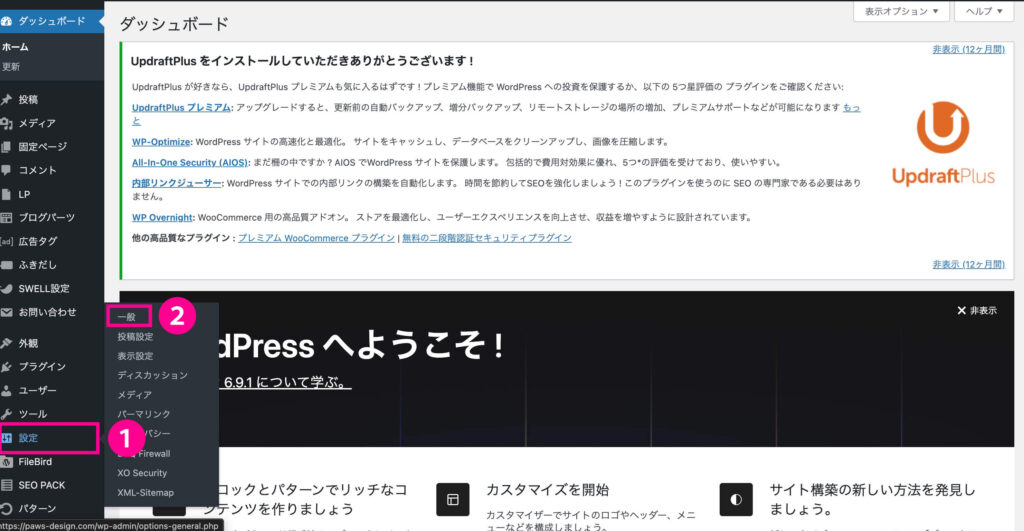Open the 表示オプション dropdown
The height and width of the screenshot is (531, 1024).
coord(901,12)
